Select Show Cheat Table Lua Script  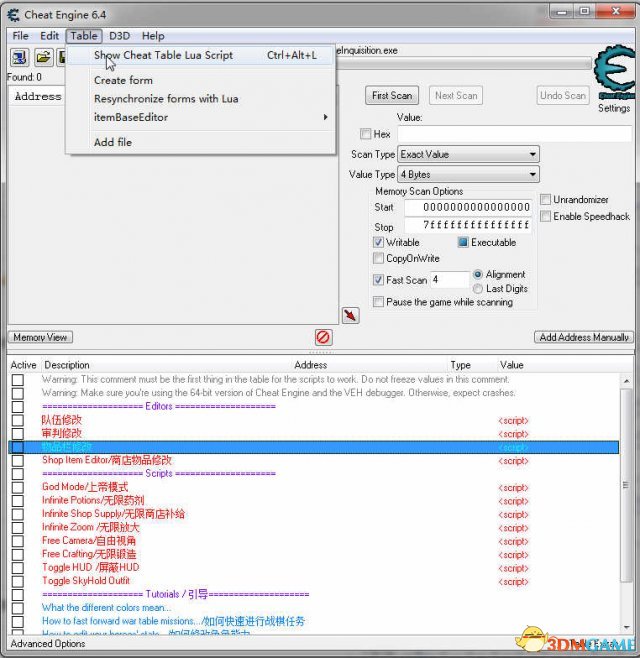tap(201, 55)
